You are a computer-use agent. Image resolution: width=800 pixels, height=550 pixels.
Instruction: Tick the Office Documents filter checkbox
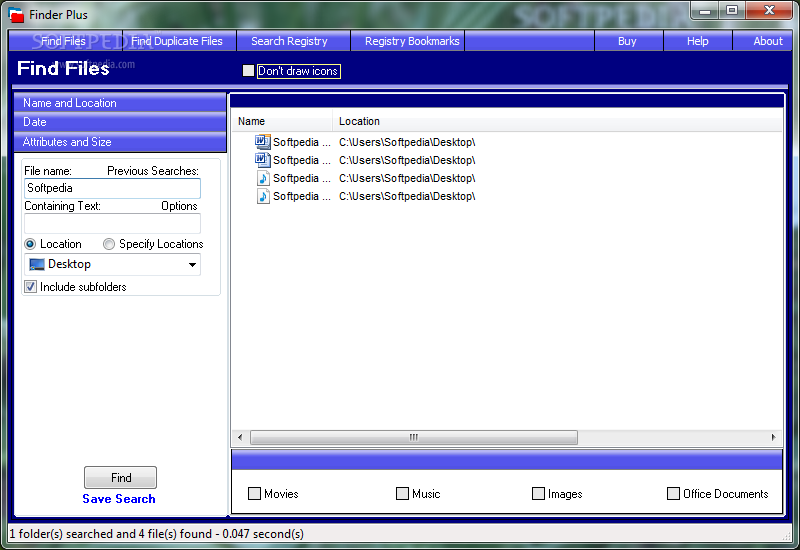673,493
